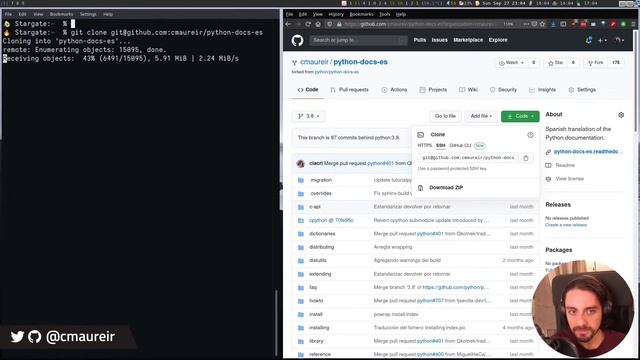Open the terminal Bookmarks menu

pyautogui.click(x=61, y=14)
